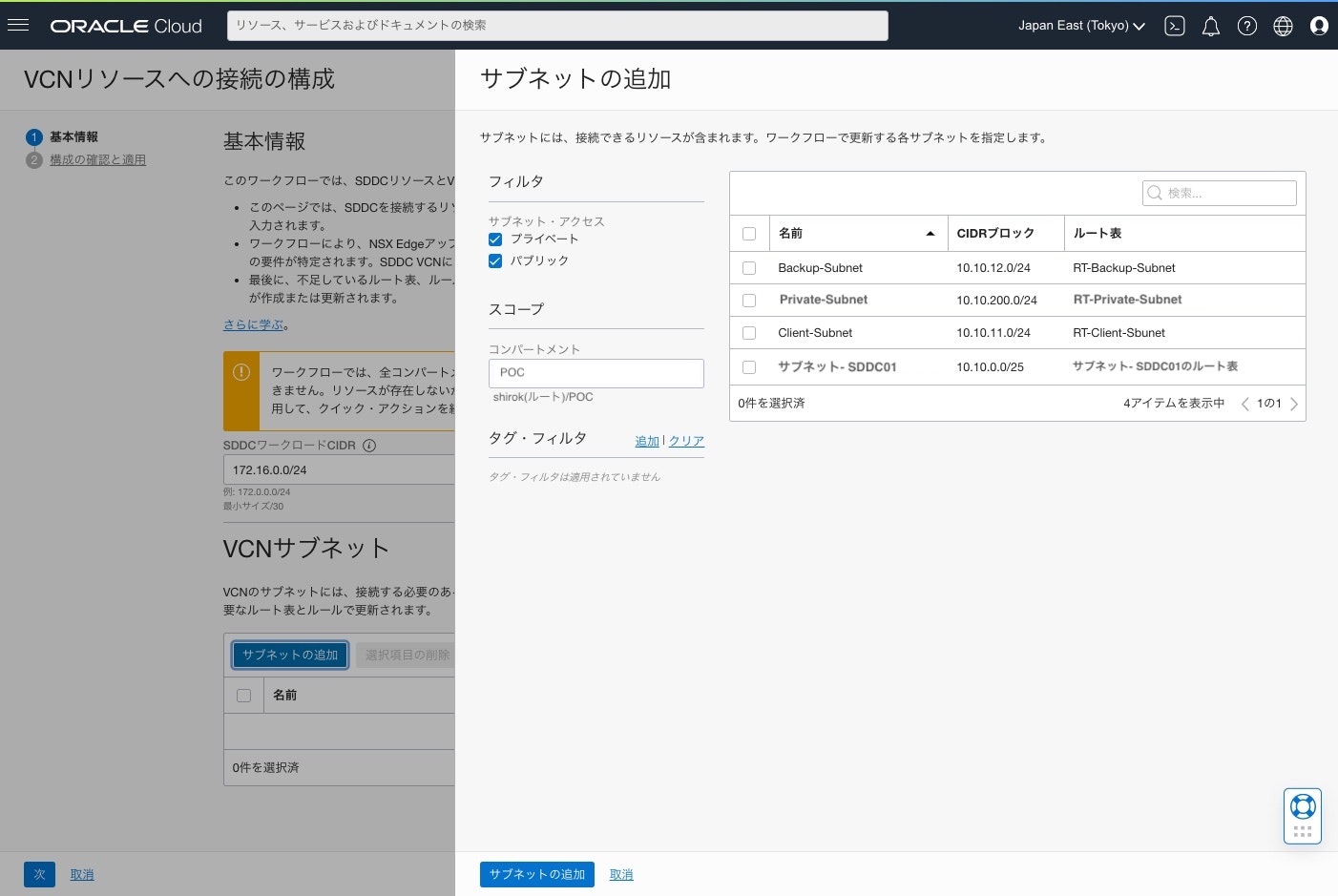Screen dimensions: 1338x896
Task: Open the navigation hamburger menu
Action: tap(18, 25)
